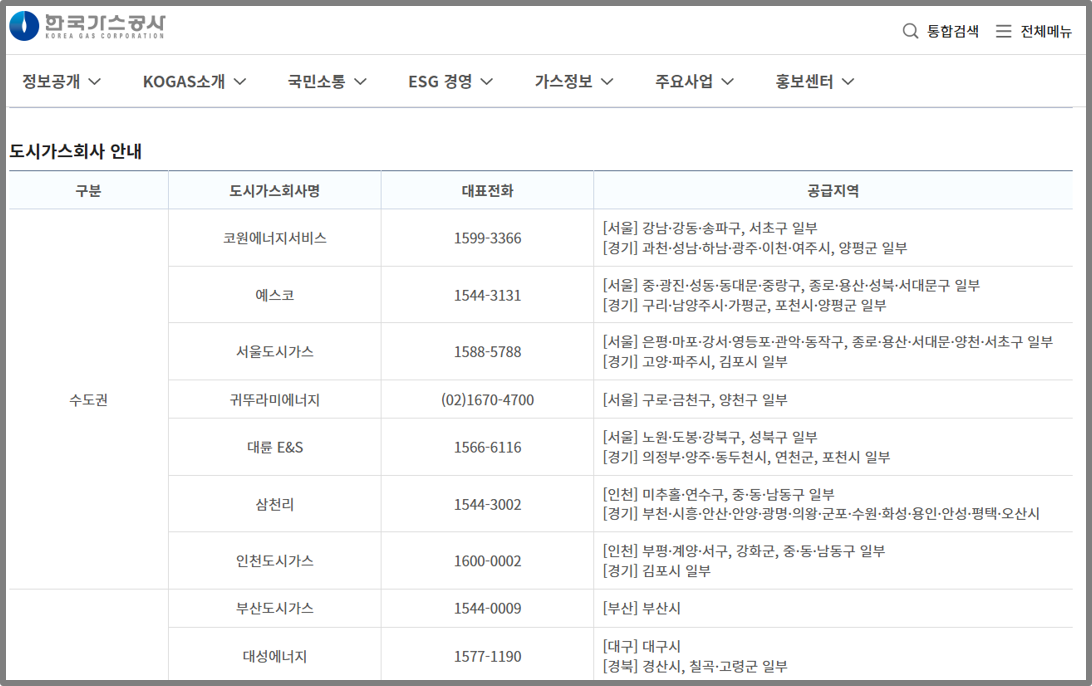Click phone number 1544-3002
Viewport: 1092px width, 686px height.
tap(488, 504)
